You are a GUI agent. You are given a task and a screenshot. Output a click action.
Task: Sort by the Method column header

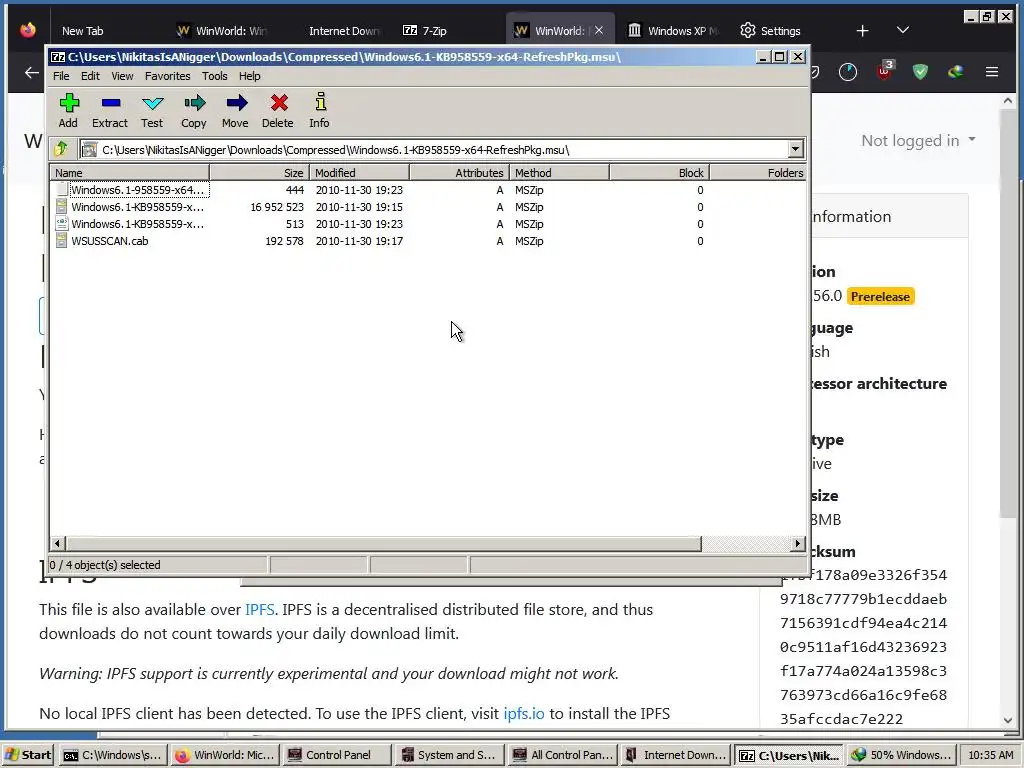click(559, 172)
